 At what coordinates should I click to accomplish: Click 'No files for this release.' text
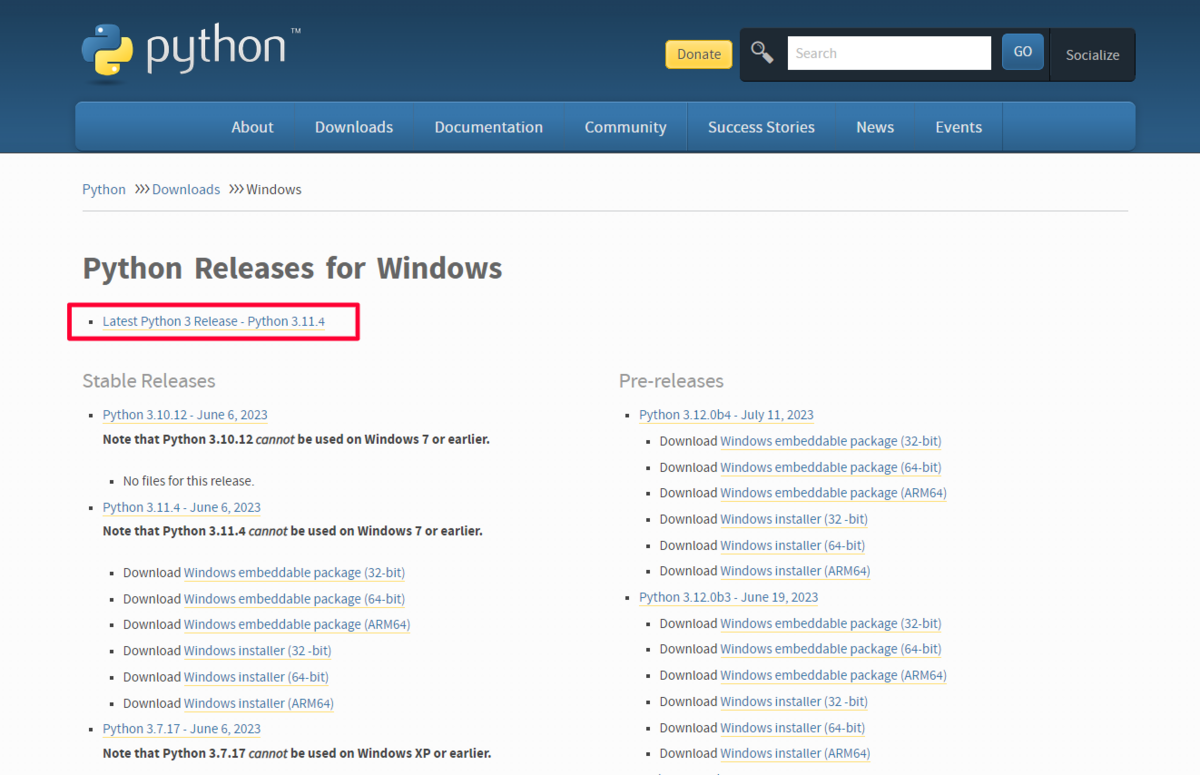pyautogui.click(x=188, y=481)
